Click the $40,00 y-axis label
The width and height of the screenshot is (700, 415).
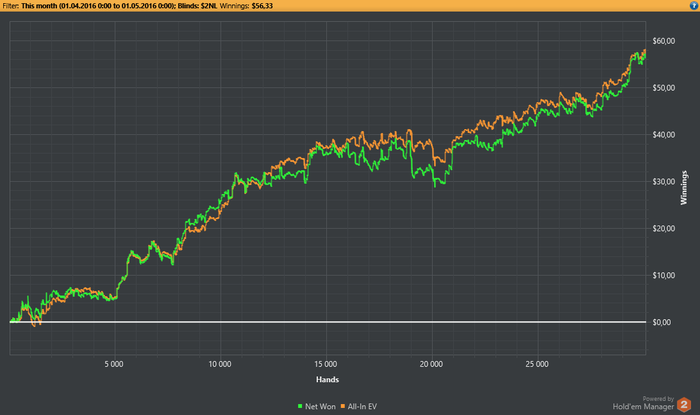663,135
